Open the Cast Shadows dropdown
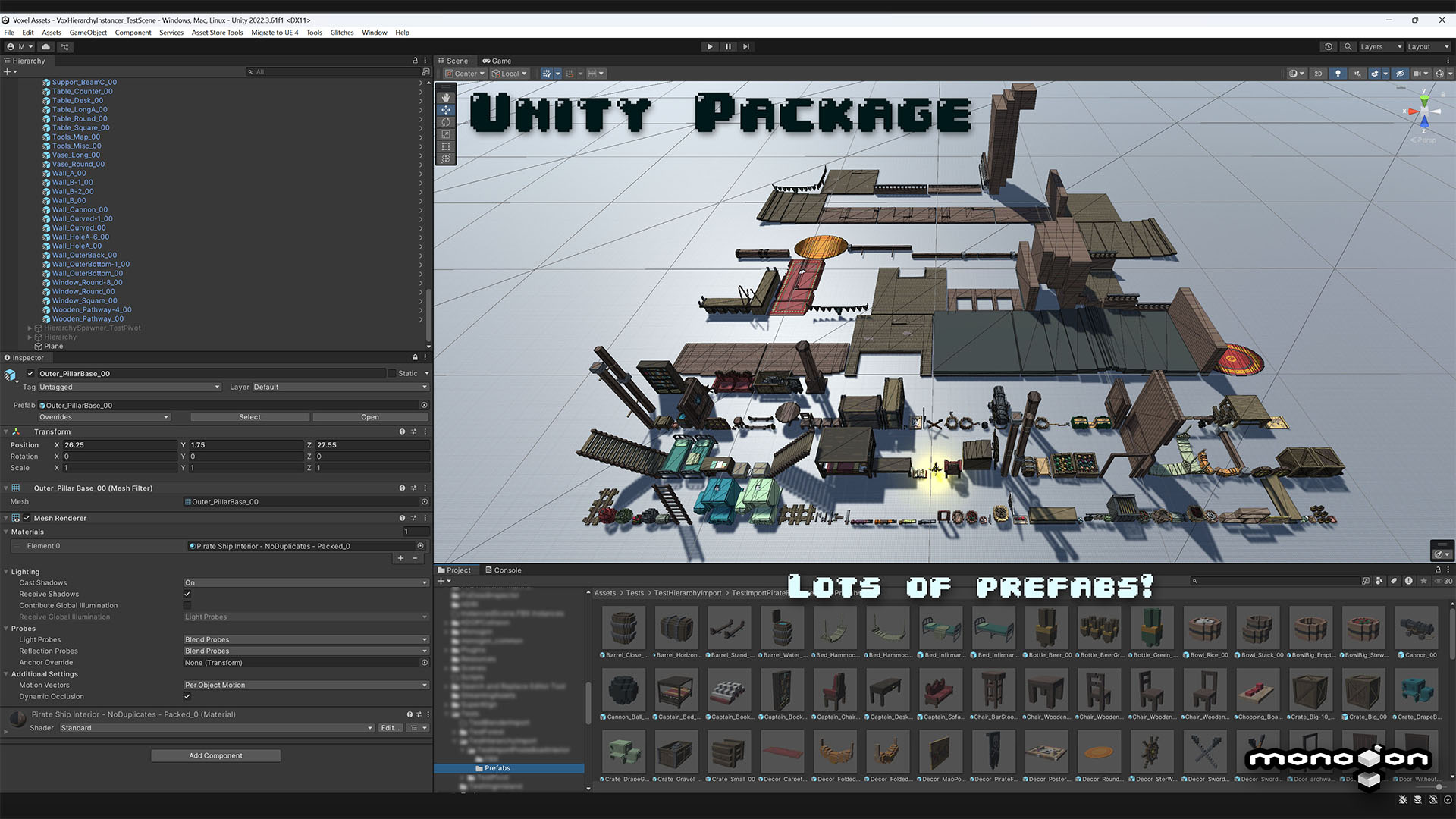The width and height of the screenshot is (1456, 819). (x=306, y=582)
